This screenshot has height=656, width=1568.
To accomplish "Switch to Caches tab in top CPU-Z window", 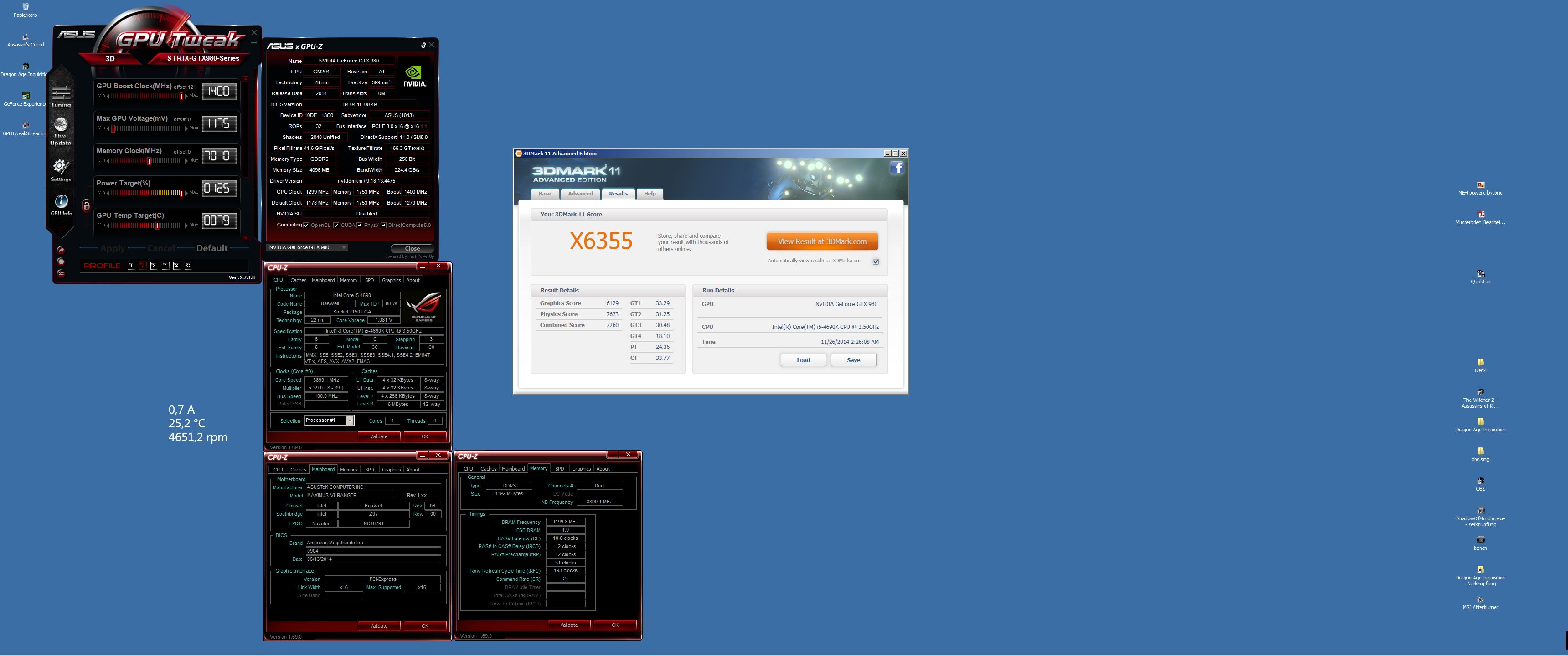I will (x=298, y=280).
